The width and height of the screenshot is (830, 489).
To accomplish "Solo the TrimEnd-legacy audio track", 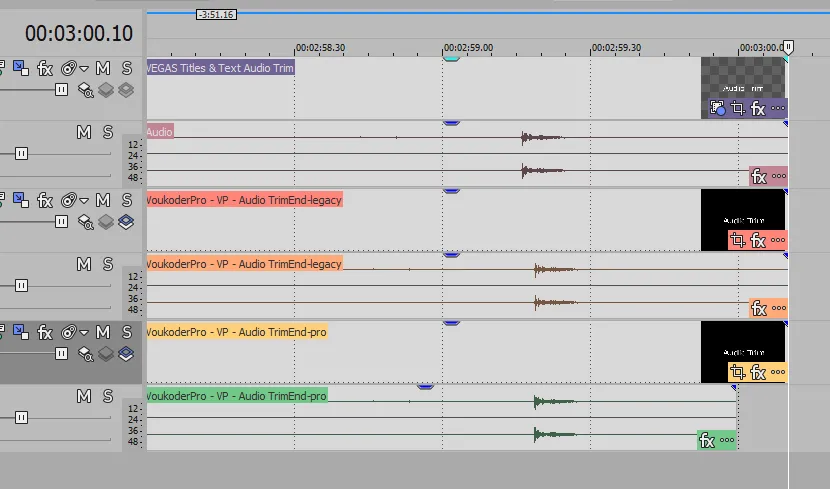I will (x=107, y=264).
